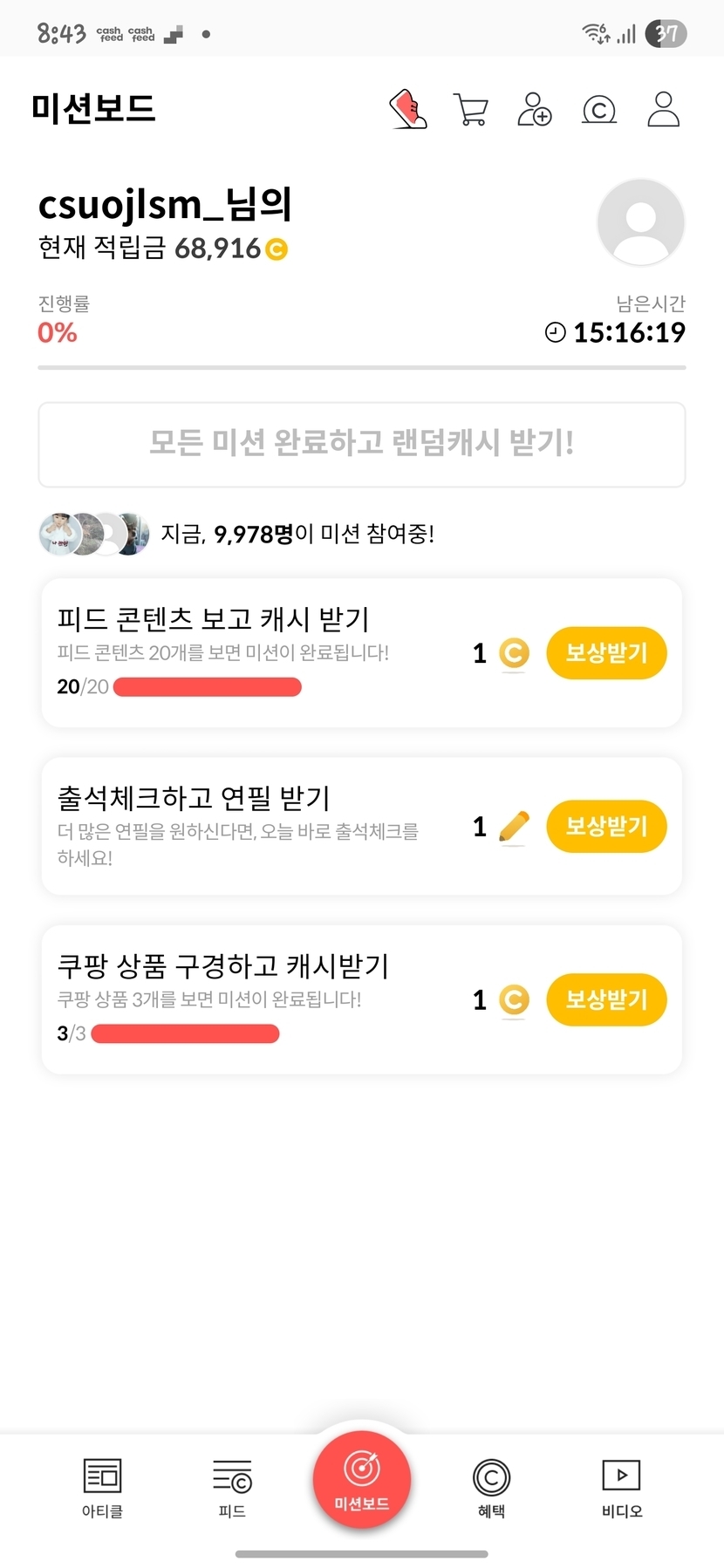Claim reward for 쿠팡 상품 mission
Viewport: 724px width, 1568px height.
(x=606, y=999)
